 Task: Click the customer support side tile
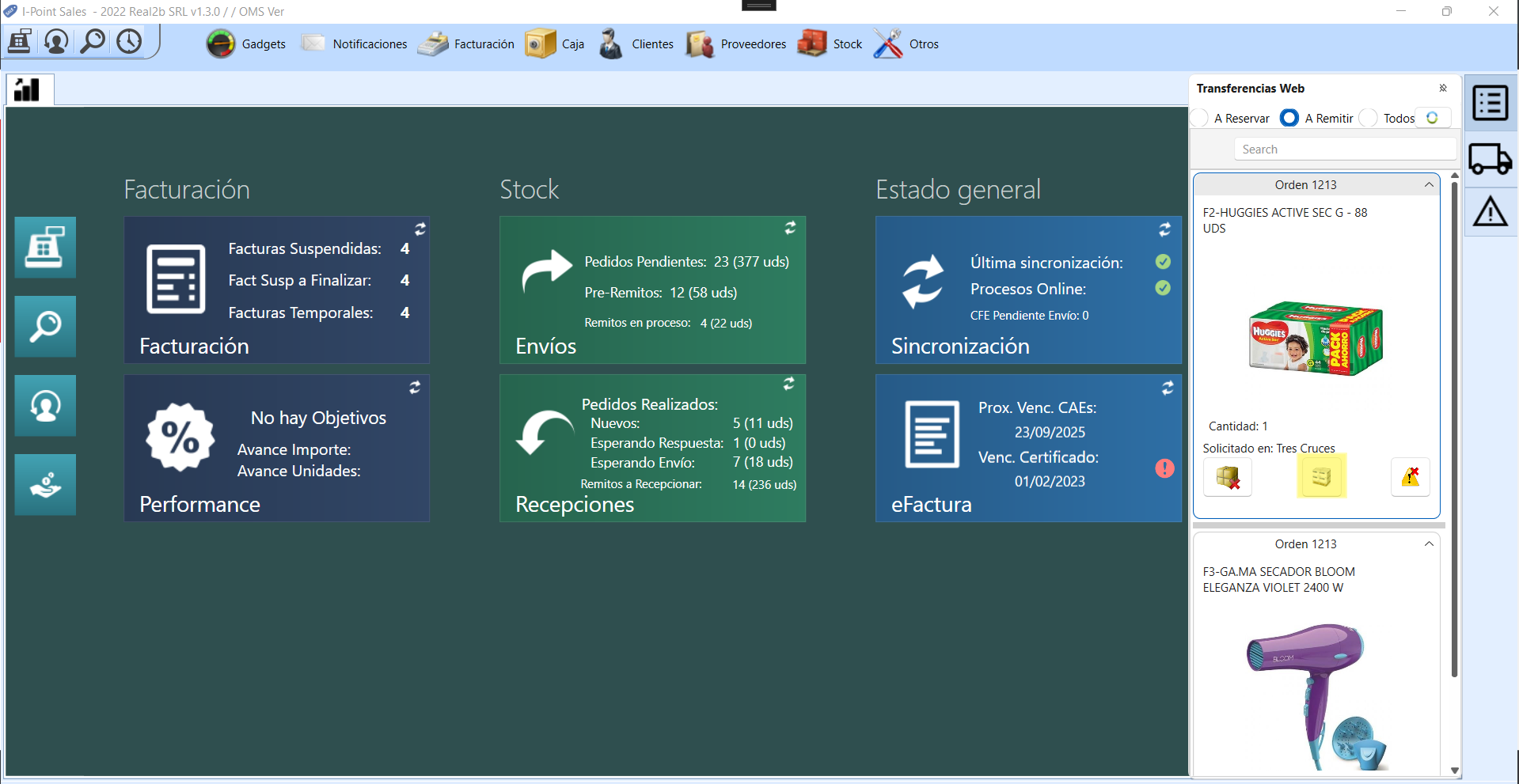45,406
